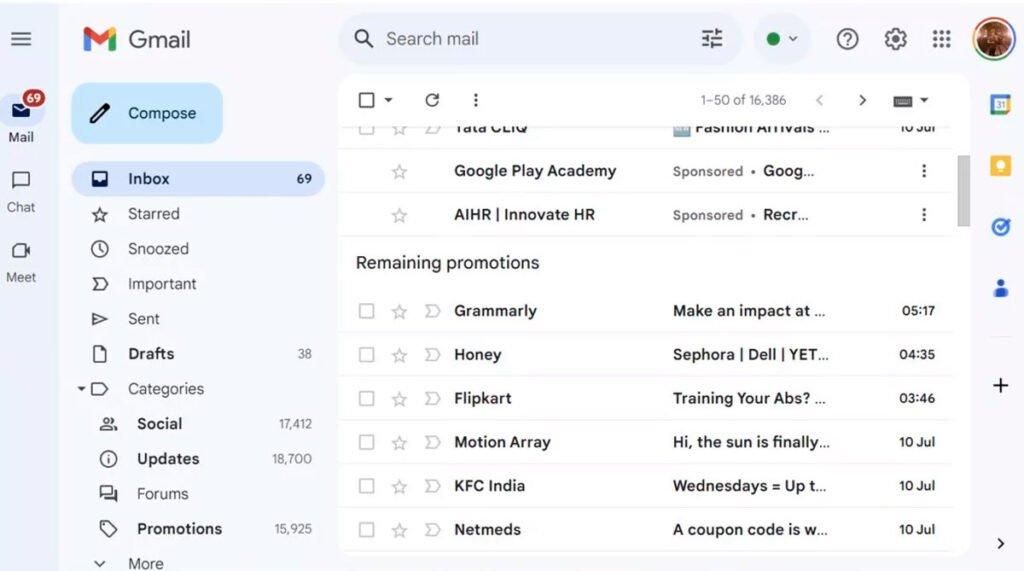Image resolution: width=1024 pixels, height=571 pixels.
Task: Click the Compose button
Action: coord(147,113)
